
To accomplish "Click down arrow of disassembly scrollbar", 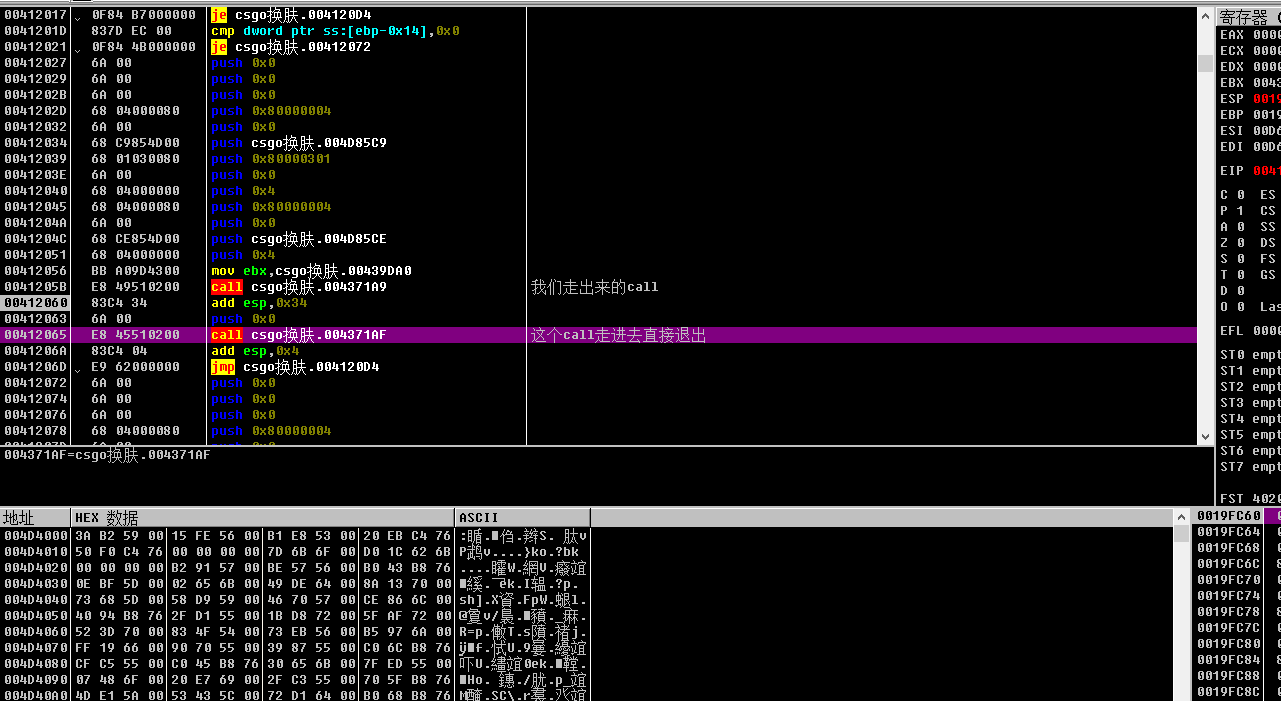I will pyautogui.click(x=1205, y=437).
